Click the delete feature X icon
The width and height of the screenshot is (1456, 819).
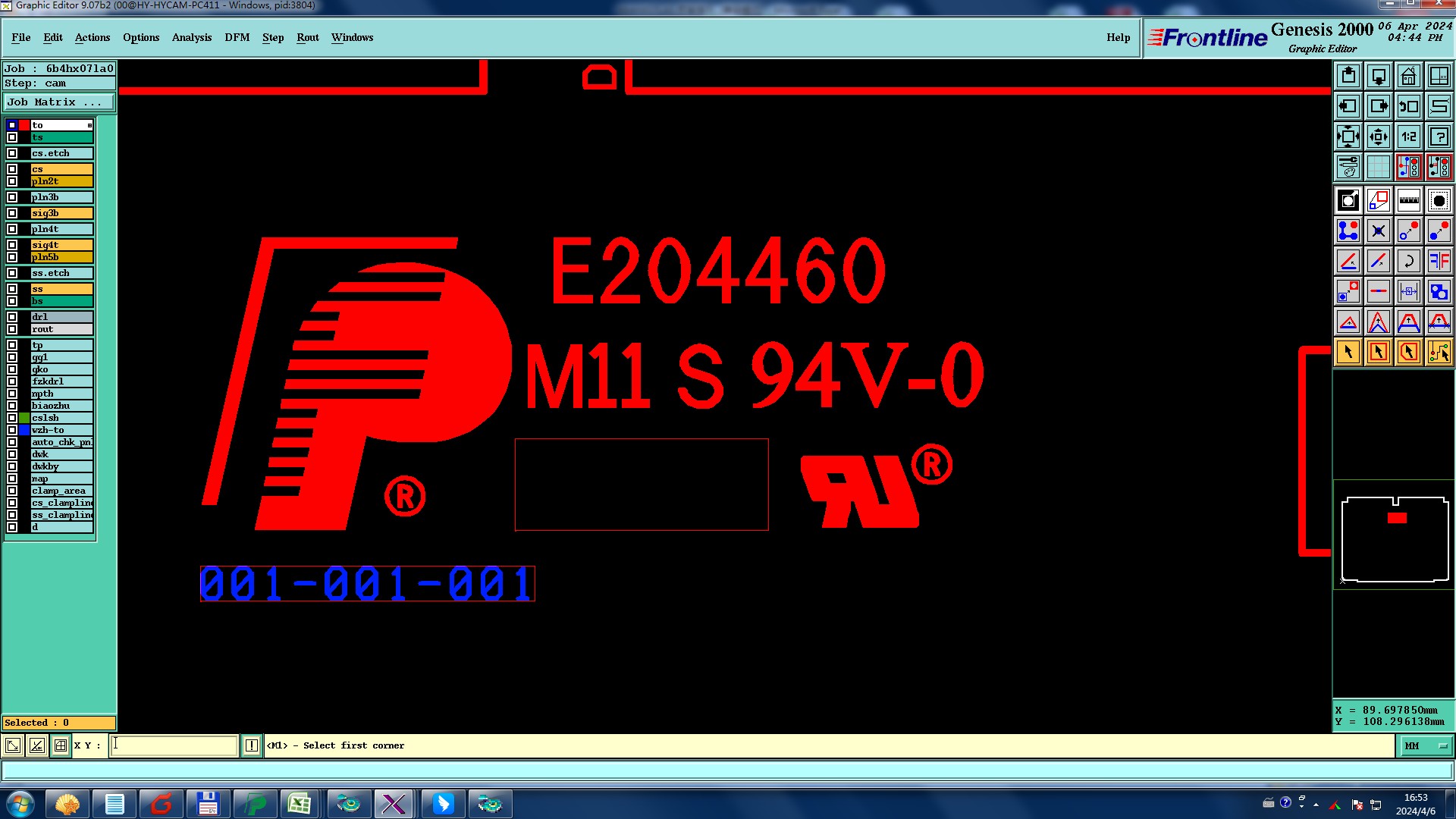[1378, 231]
